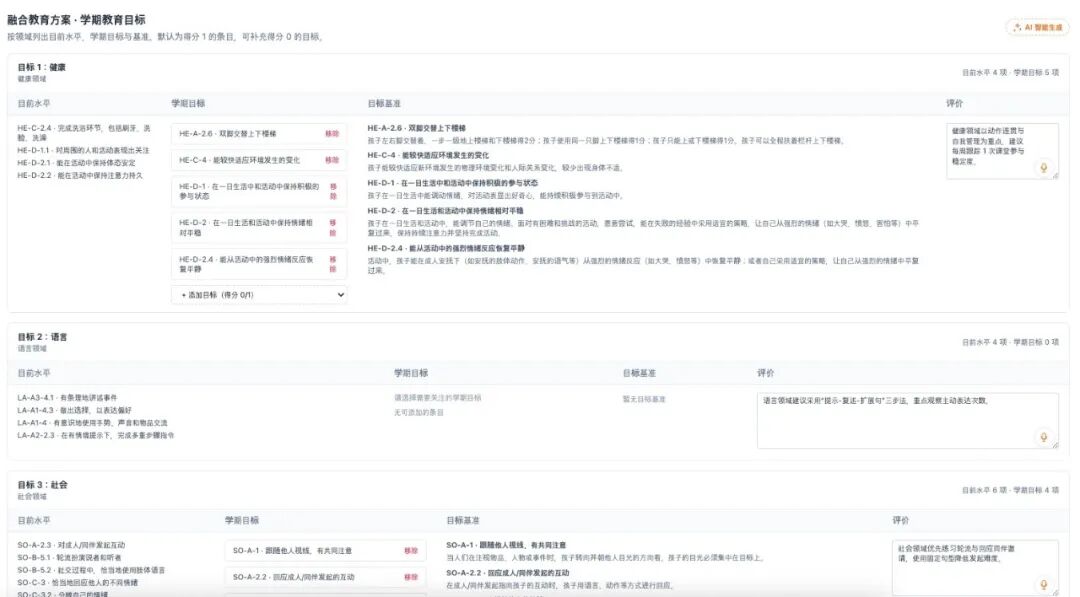Open the 添加目标 (得分 0/1) dropdown
The width and height of the screenshot is (1080, 597).
[259, 295]
